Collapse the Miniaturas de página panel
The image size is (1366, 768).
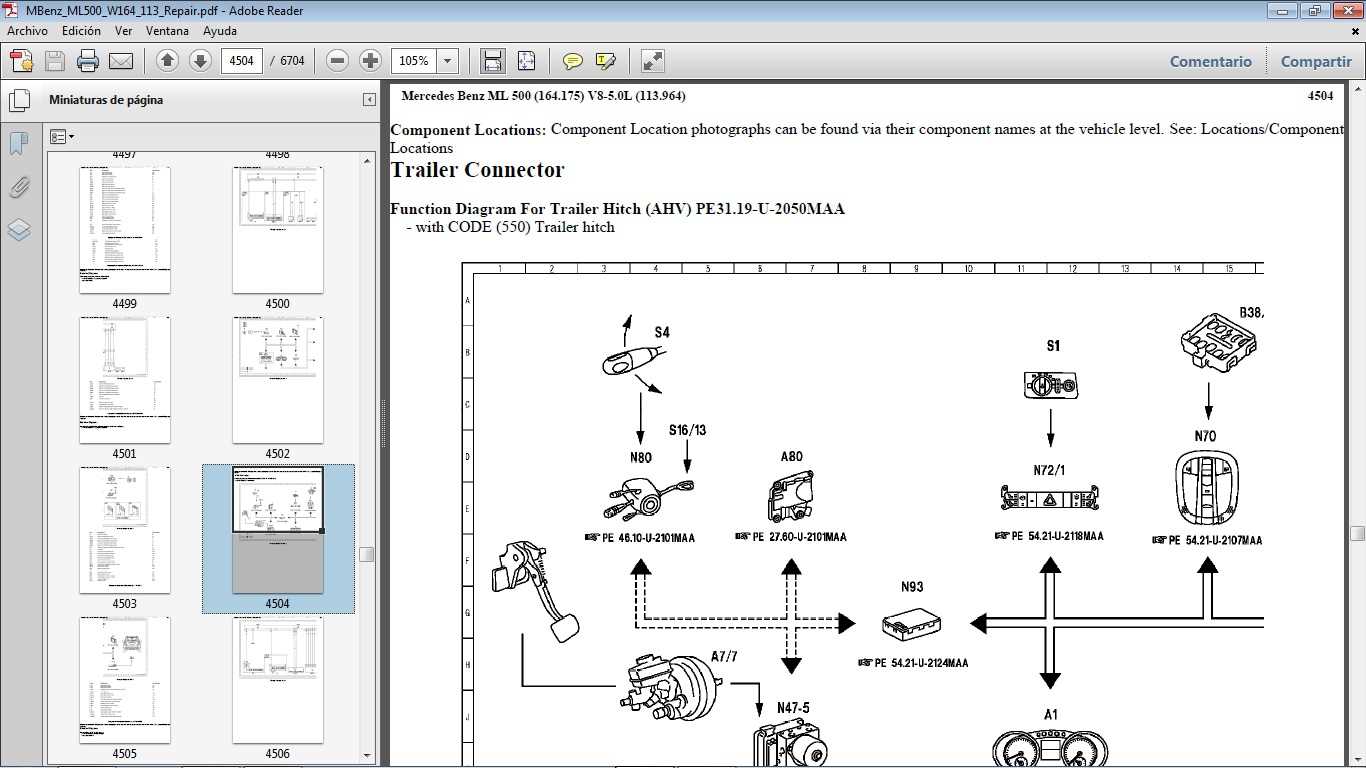pyautogui.click(x=369, y=100)
